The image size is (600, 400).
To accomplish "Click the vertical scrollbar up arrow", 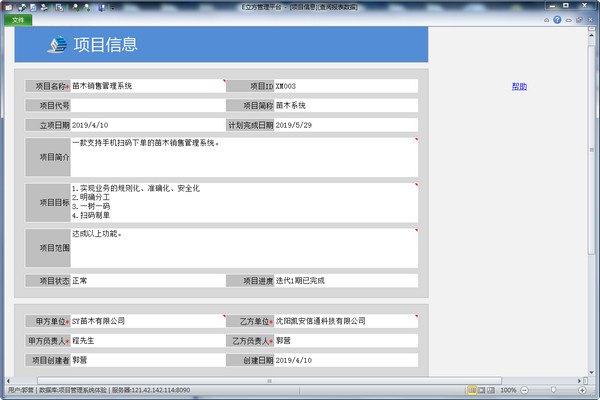I will tap(592, 36).
